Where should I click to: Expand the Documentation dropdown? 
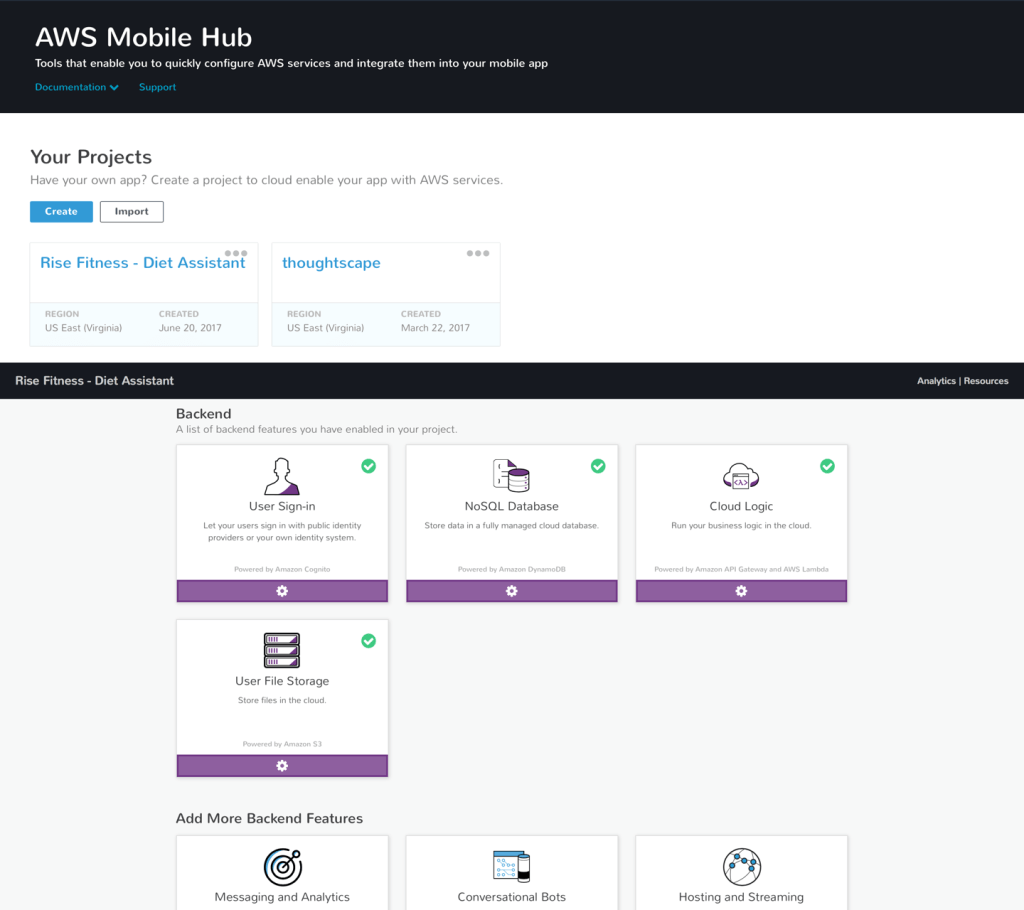pyautogui.click(x=76, y=87)
